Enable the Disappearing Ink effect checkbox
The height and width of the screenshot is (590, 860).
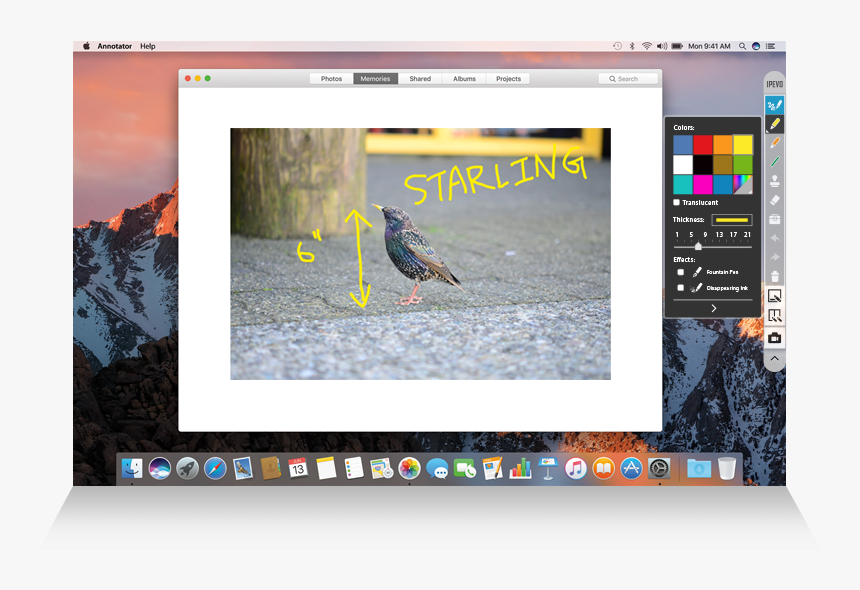point(681,288)
